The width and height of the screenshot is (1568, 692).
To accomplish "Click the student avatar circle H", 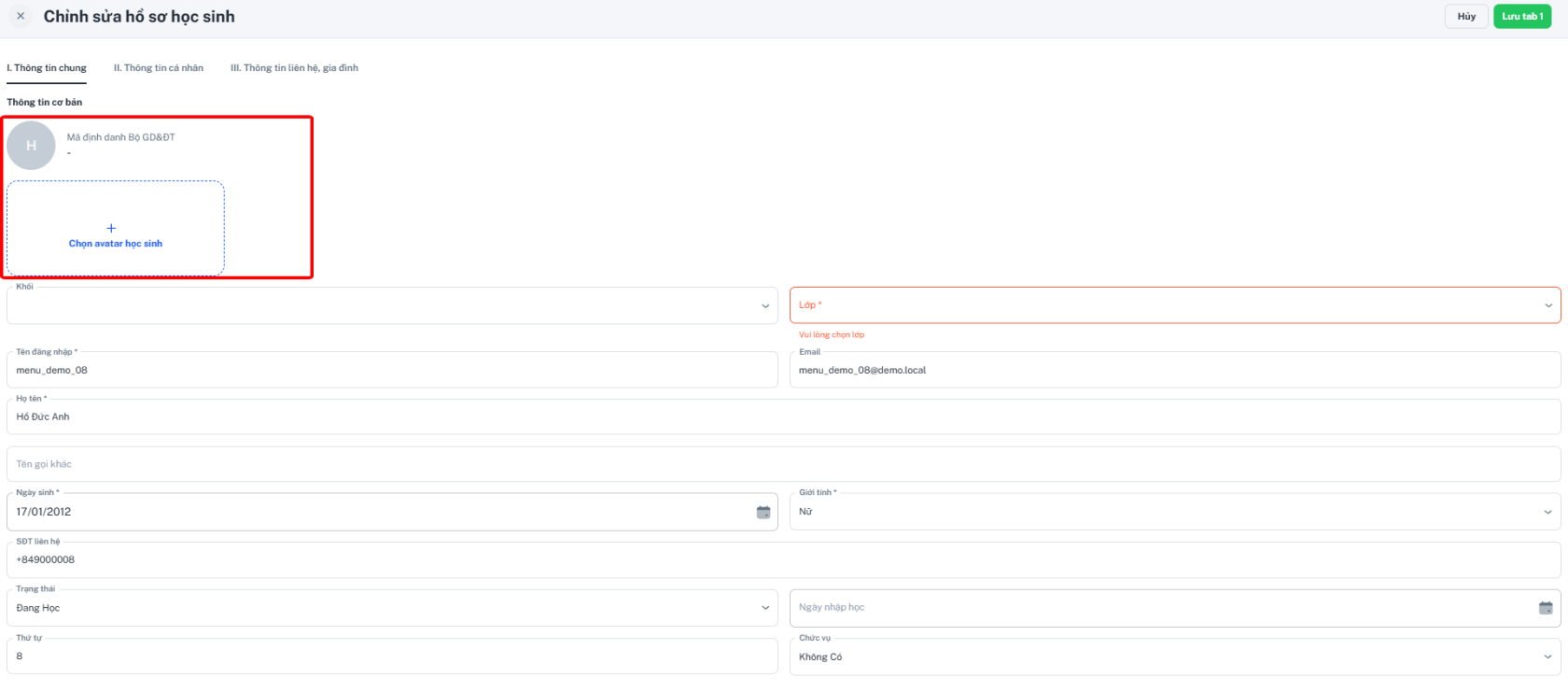I will [31, 146].
